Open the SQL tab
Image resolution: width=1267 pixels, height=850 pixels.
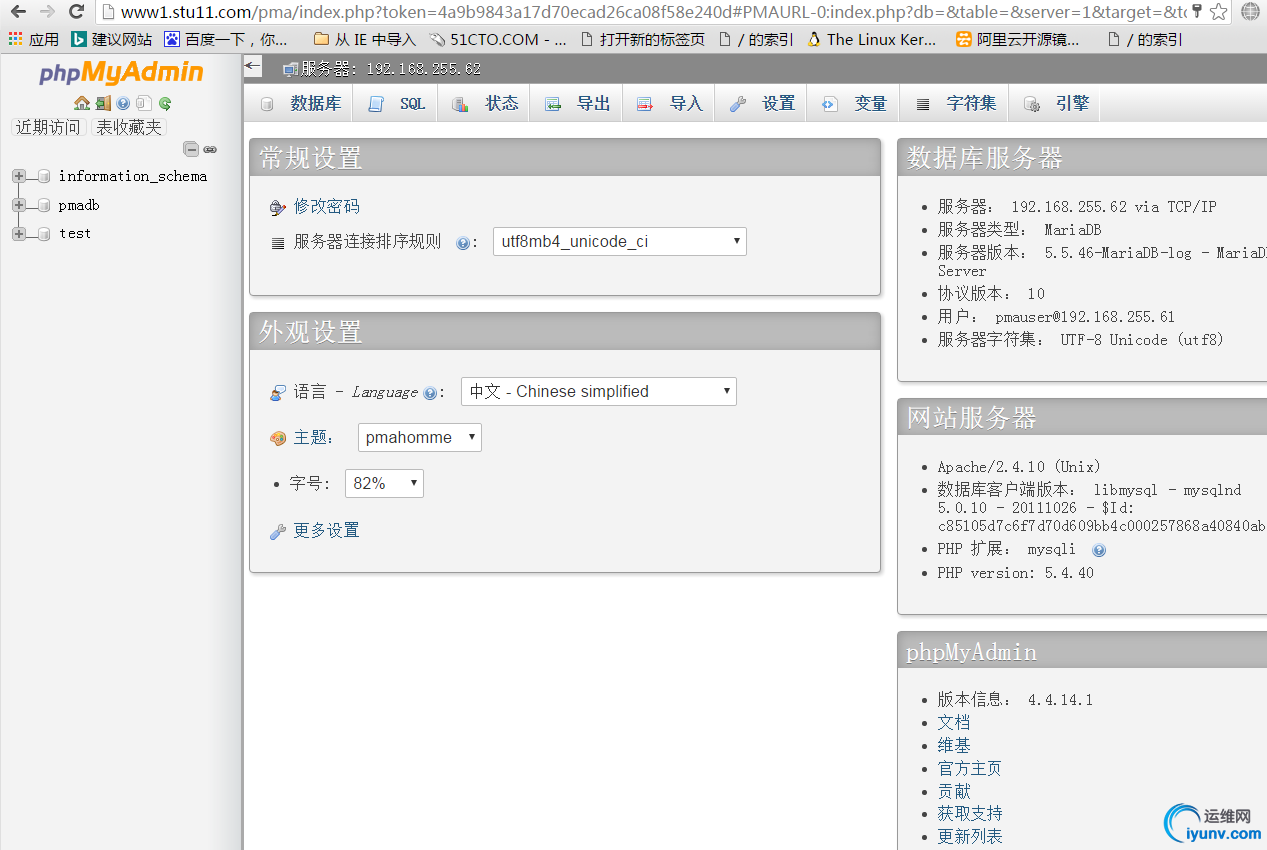pyautogui.click(x=396, y=104)
